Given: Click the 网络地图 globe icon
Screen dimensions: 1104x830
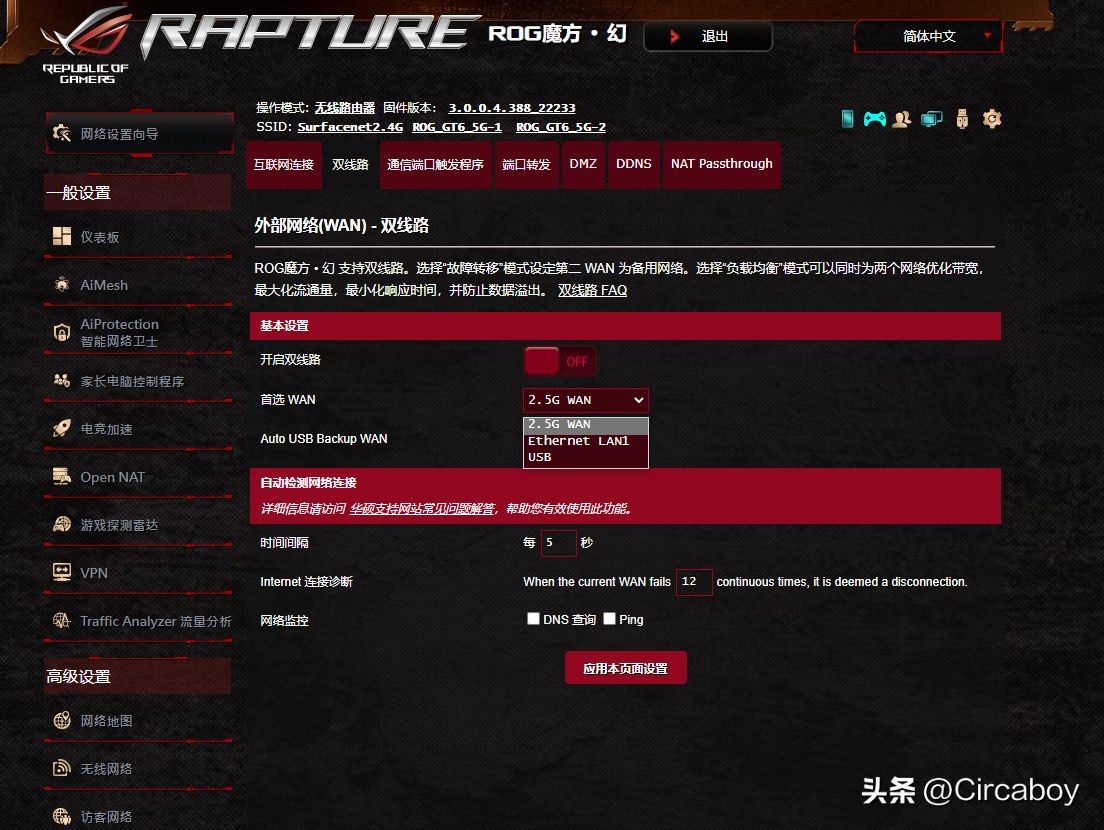Looking at the screenshot, I should (x=62, y=720).
